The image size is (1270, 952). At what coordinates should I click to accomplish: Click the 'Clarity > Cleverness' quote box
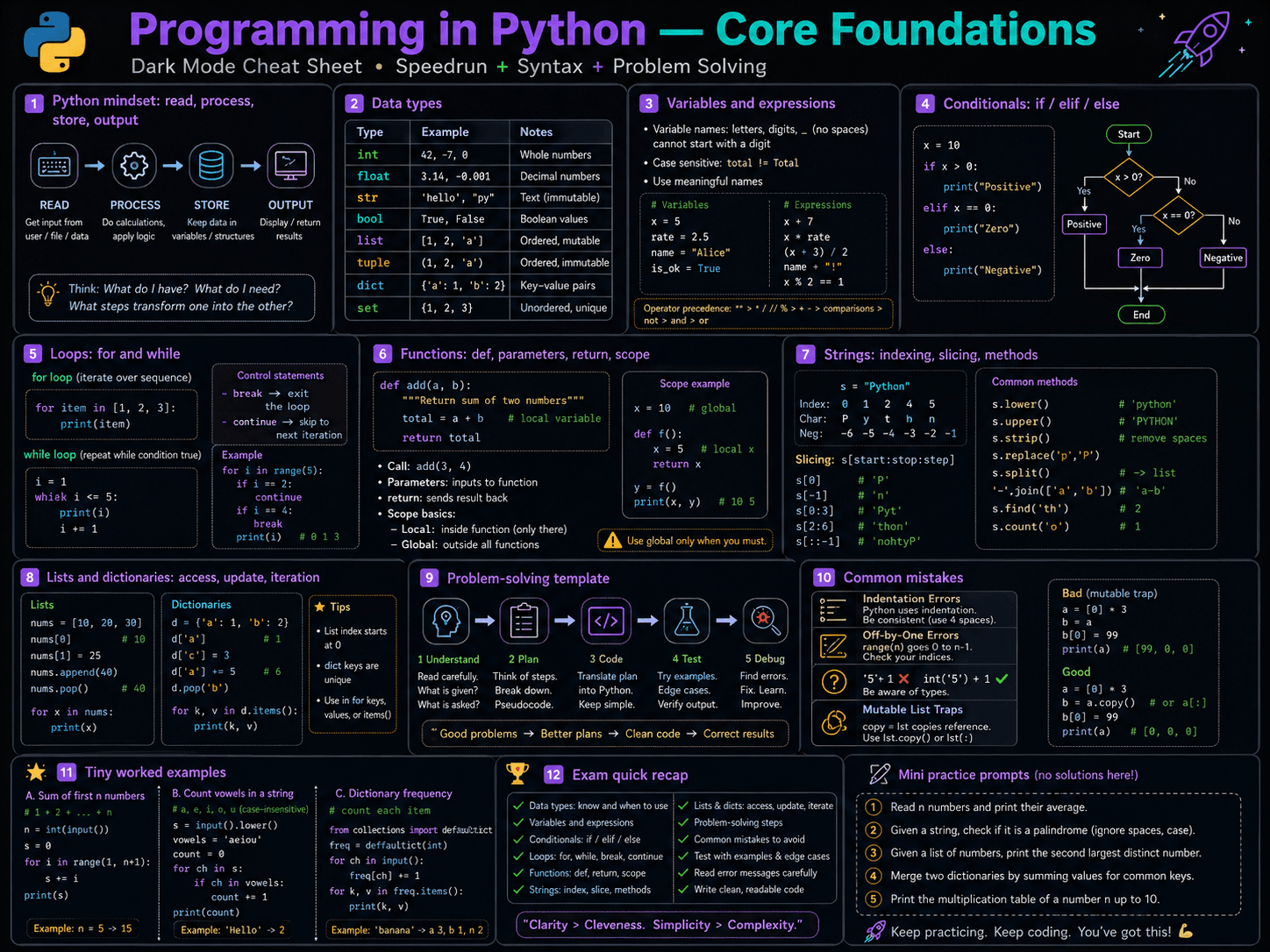click(x=667, y=925)
